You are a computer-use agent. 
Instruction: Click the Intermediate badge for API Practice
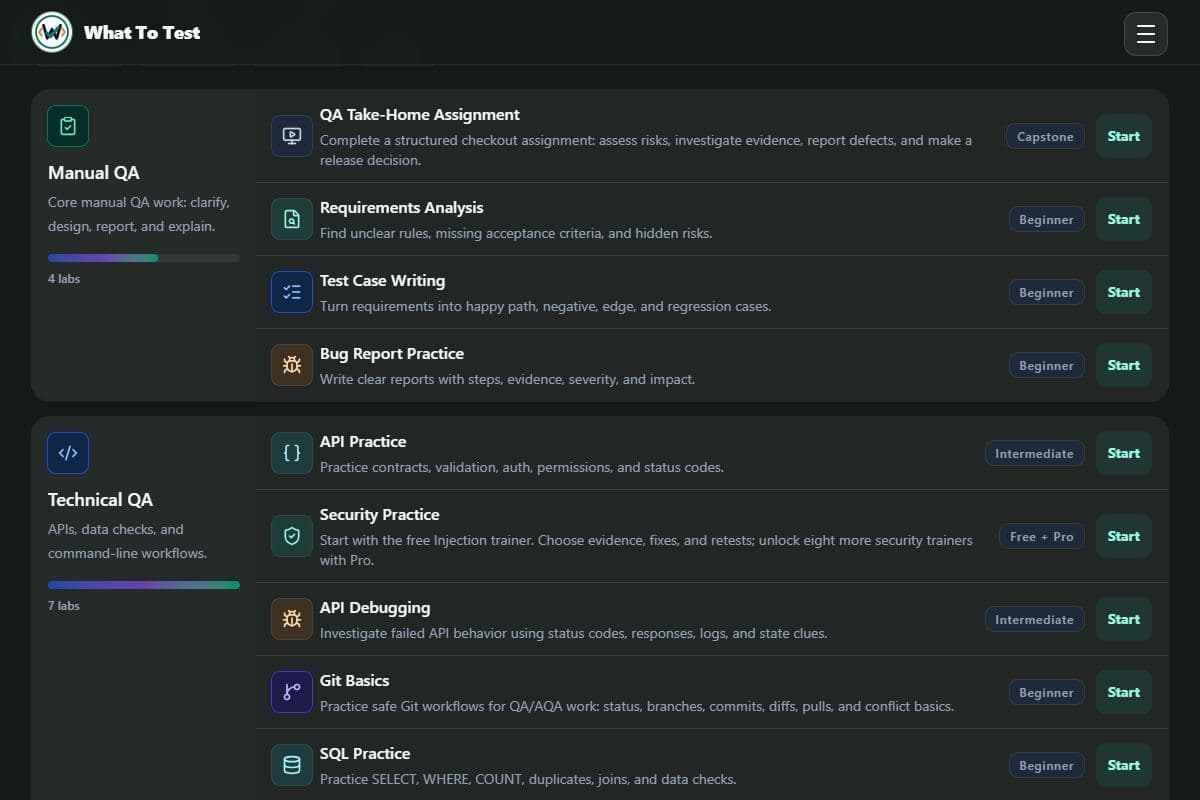point(1034,454)
